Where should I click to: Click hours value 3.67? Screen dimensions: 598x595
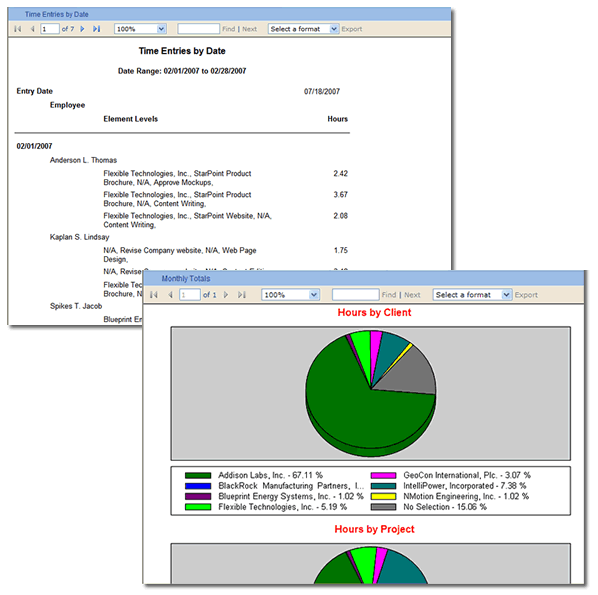coord(341,195)
